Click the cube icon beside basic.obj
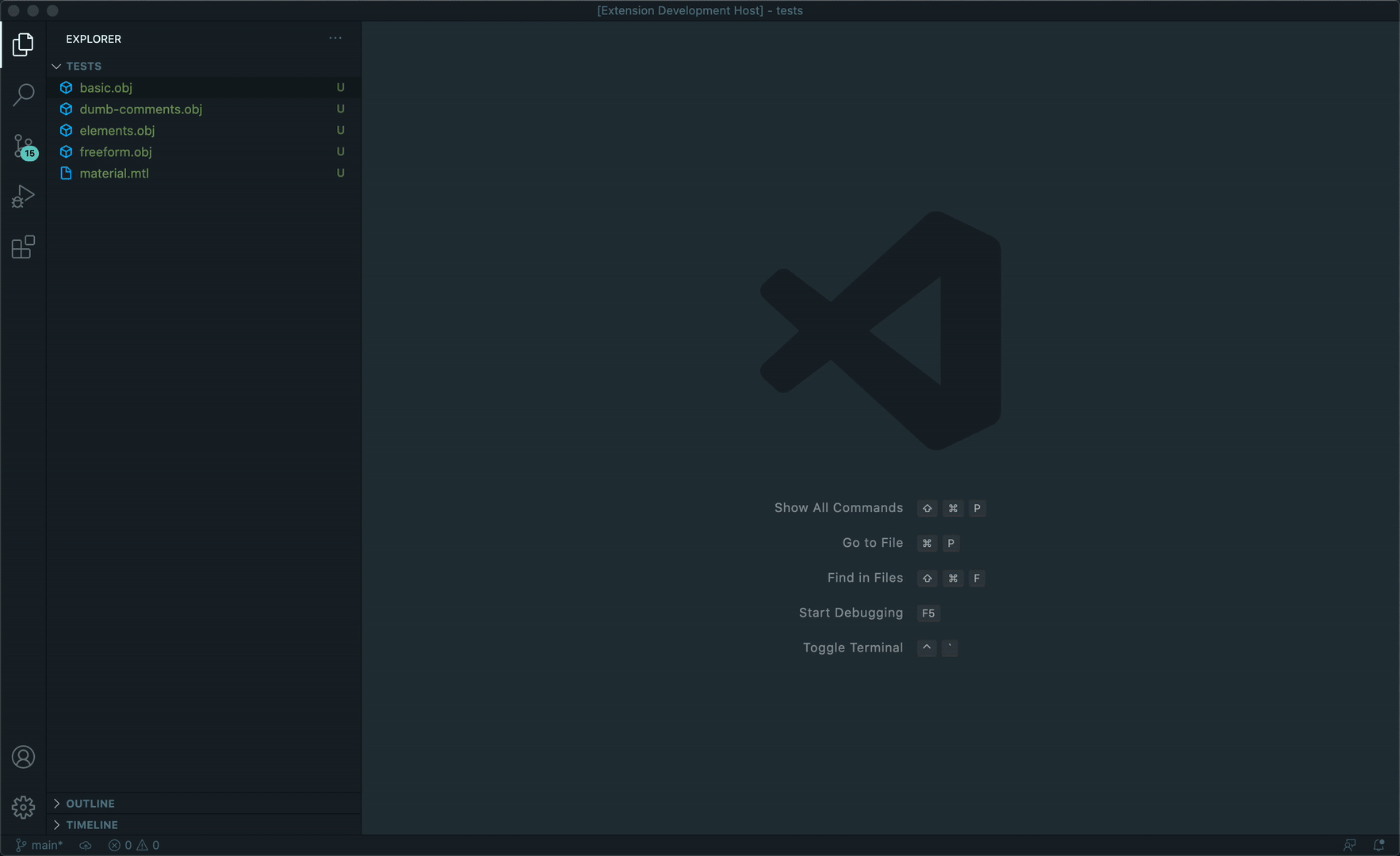Image resolution: width=1400 pixels, height=856 pixels. point(67,88)
